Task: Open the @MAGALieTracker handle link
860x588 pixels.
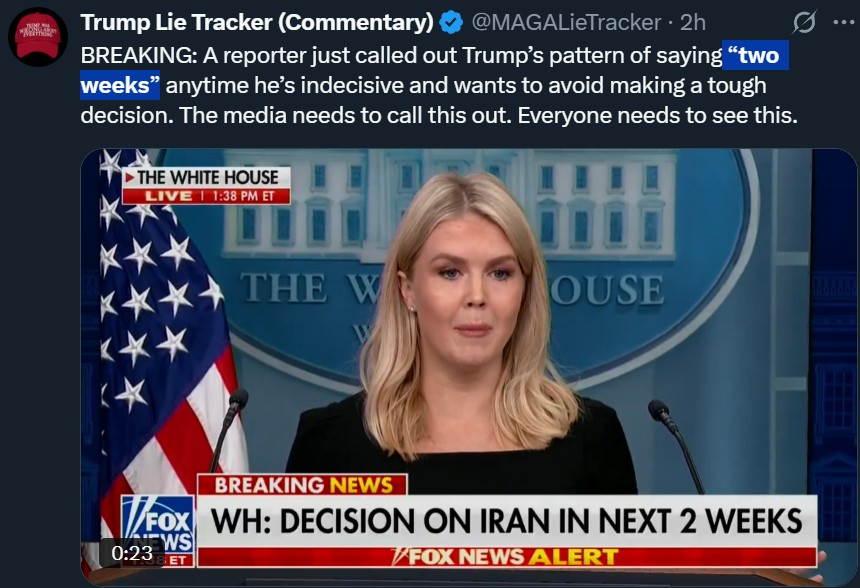Action: [x=566, y=22]
